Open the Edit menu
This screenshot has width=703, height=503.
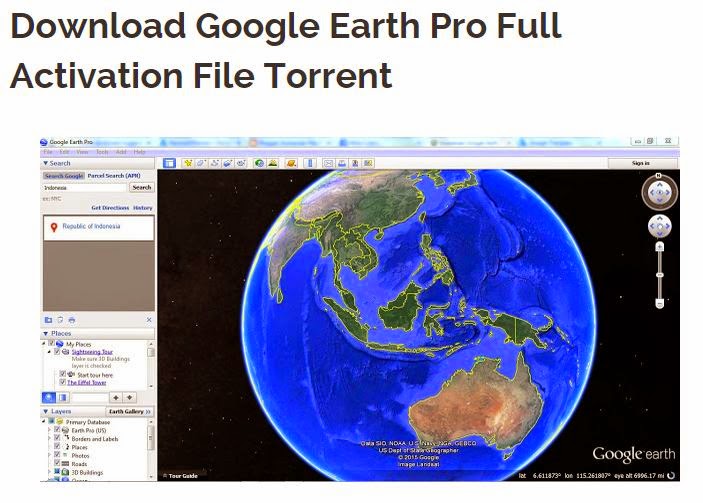65,152
